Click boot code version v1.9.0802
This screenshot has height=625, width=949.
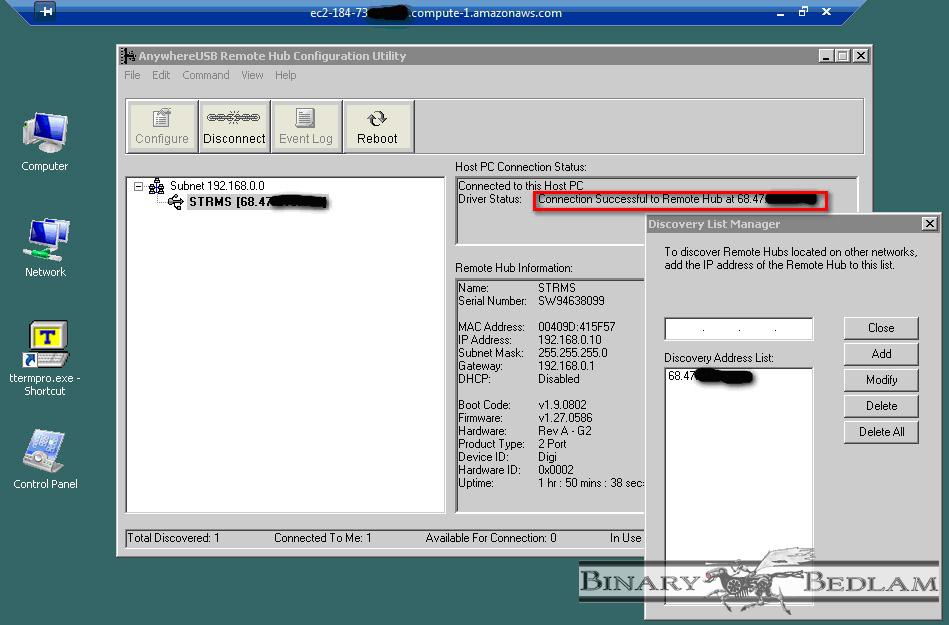[562, 405]
